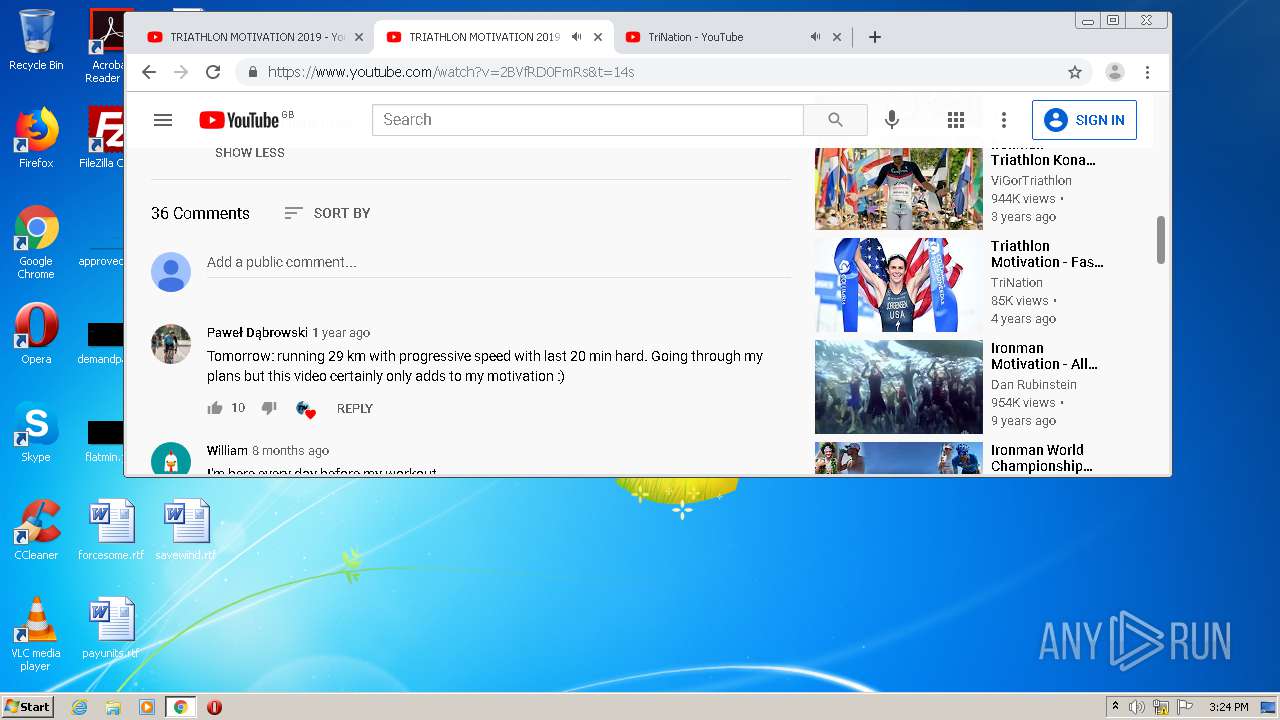Open Paweł Dąbrowski's channel name link

coord(257,333)
